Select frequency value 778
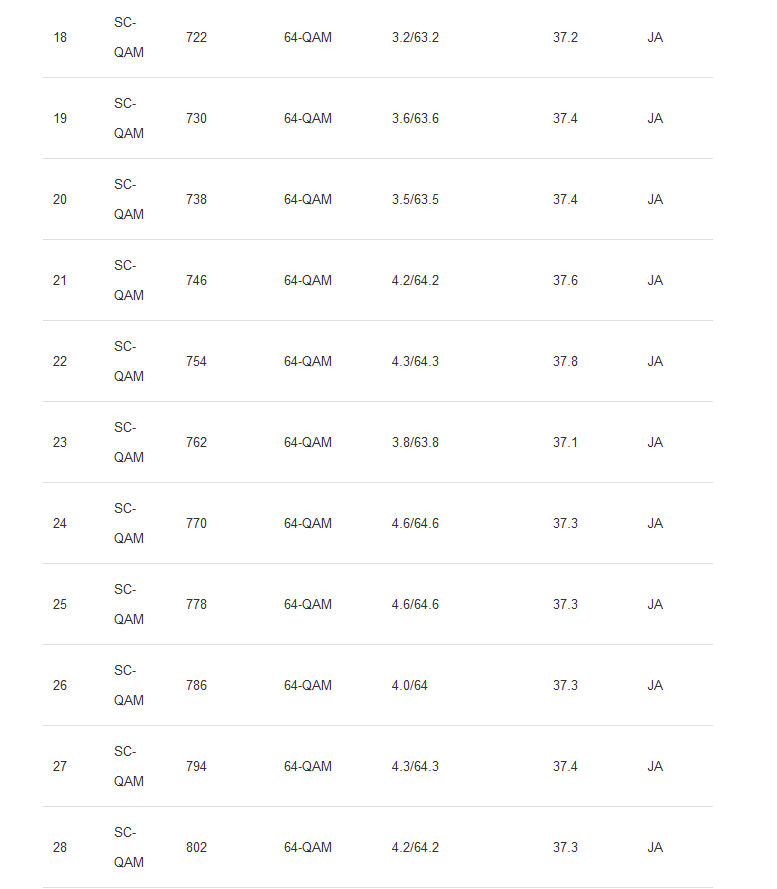The image size is (777, 889). tap(196, 605)
